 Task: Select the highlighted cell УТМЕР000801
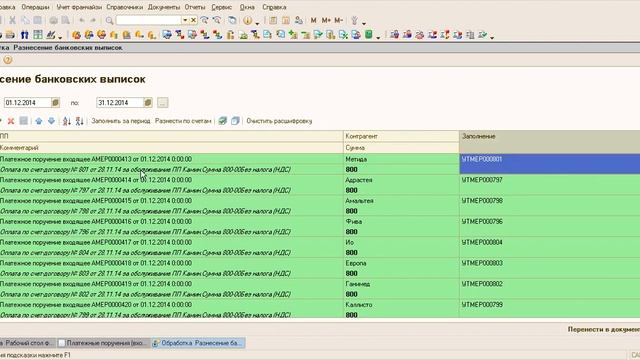coord(549,164)
